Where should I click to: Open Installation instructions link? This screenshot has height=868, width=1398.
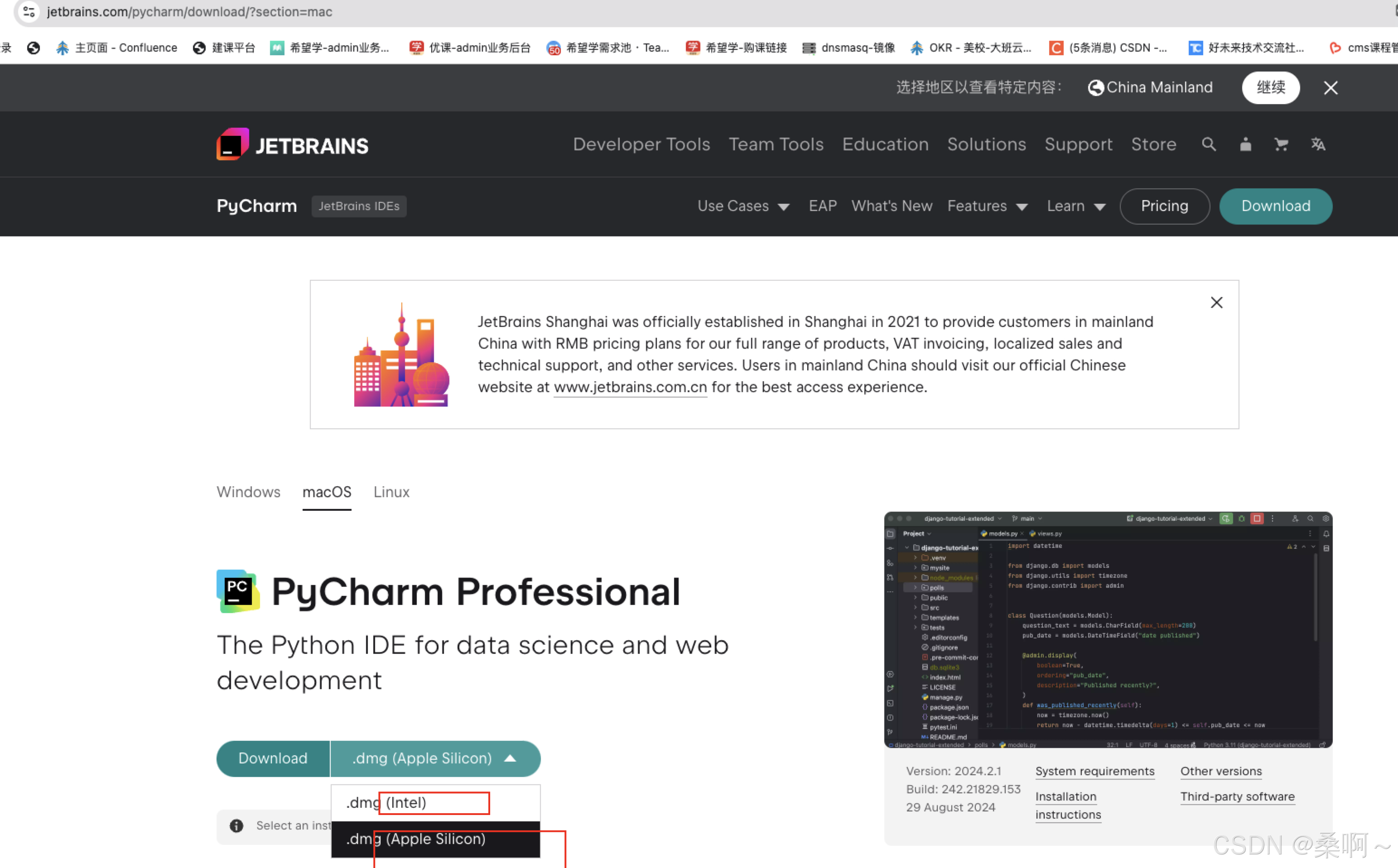1068,806
